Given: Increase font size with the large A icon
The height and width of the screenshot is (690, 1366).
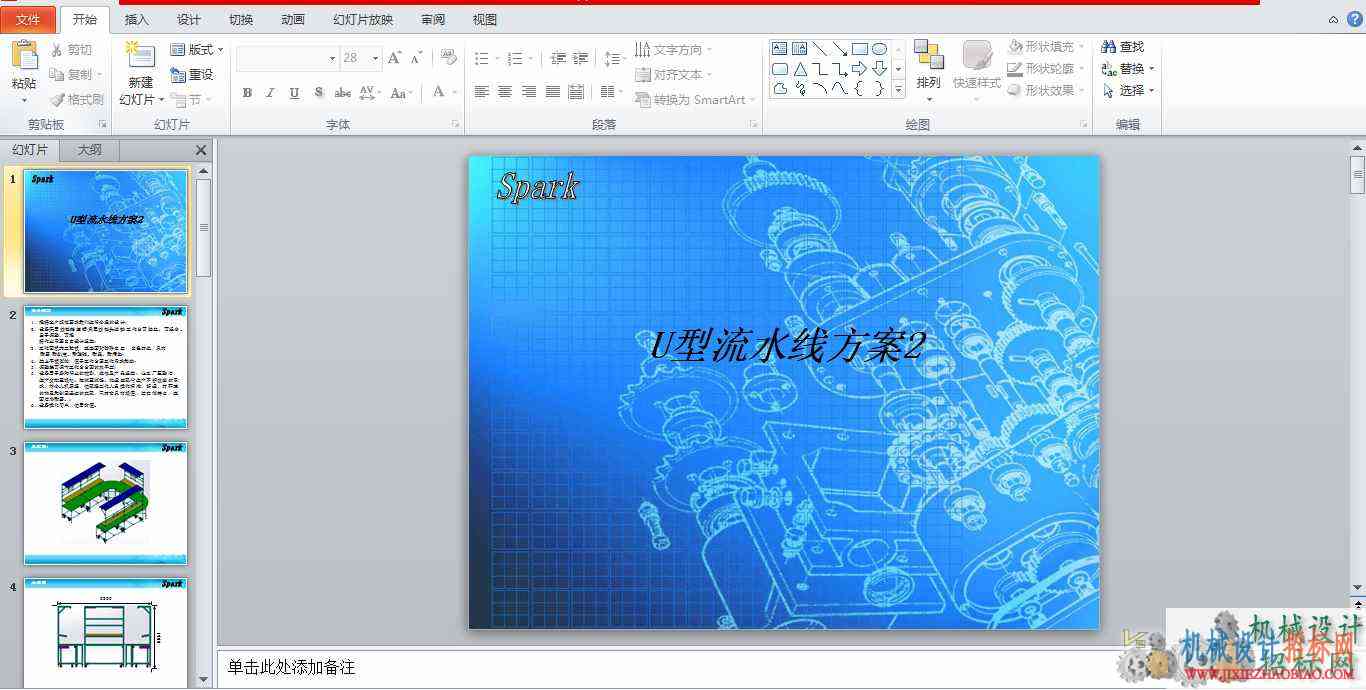Looking at the screenshot, I should (395, 58).
